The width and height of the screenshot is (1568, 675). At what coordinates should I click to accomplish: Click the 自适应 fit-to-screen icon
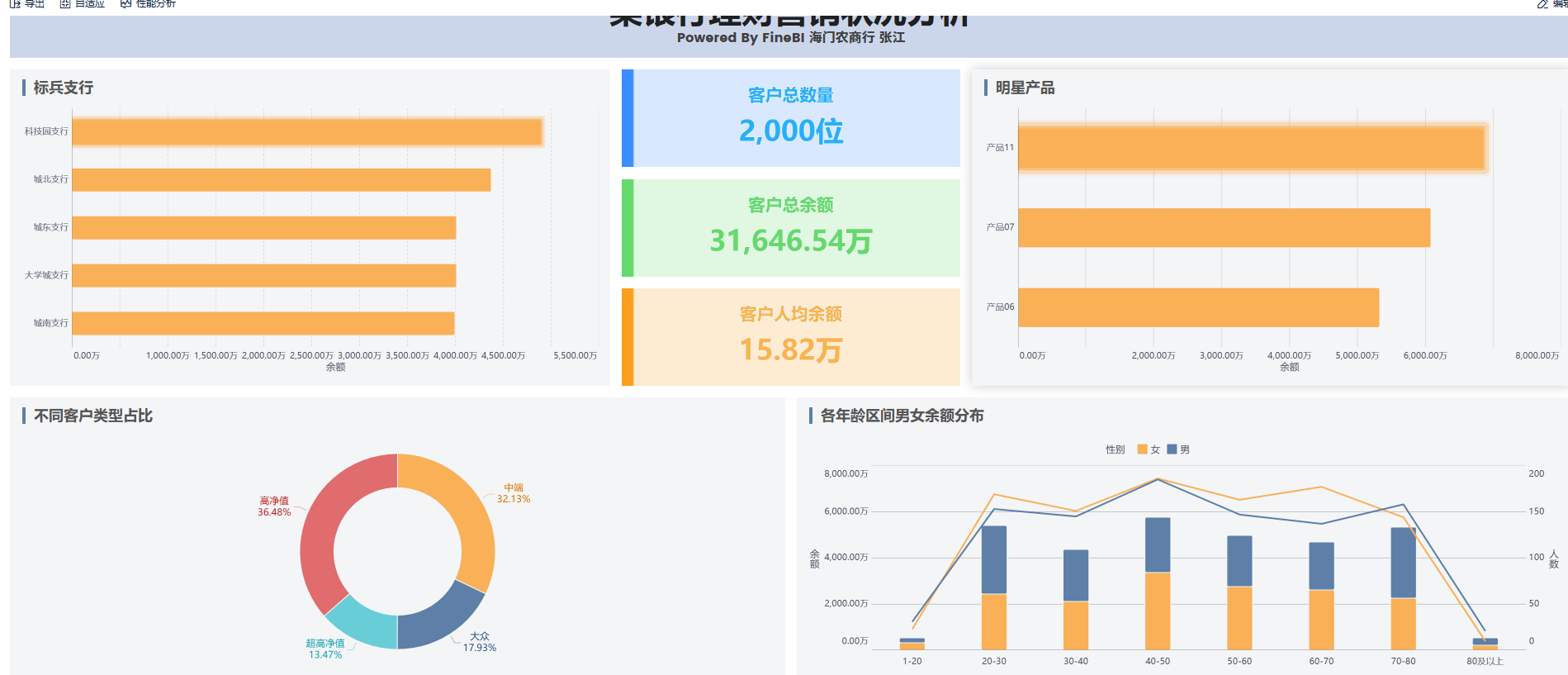tap(65, 3)
